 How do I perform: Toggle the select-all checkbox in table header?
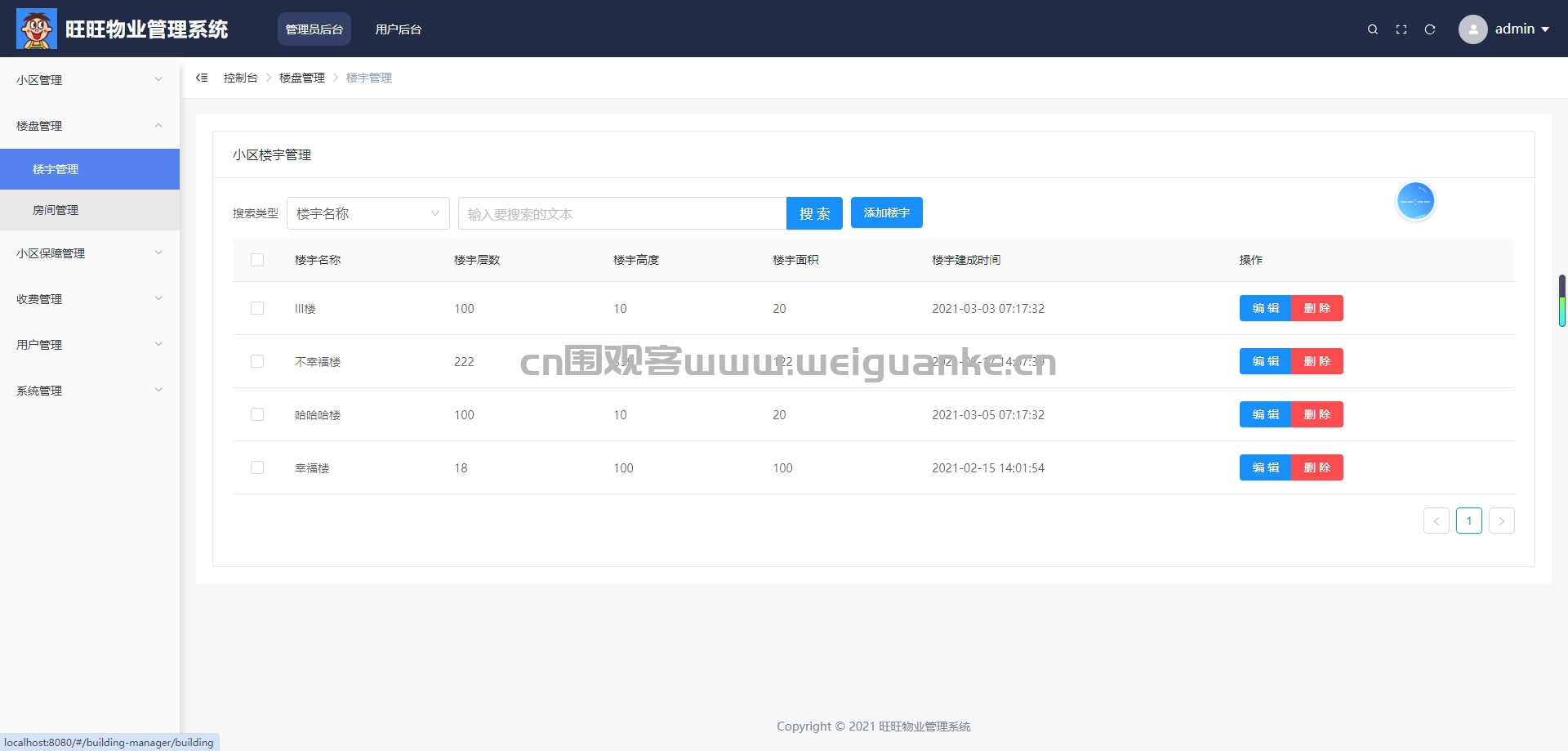pyautogui.click(x=257, y=260)
